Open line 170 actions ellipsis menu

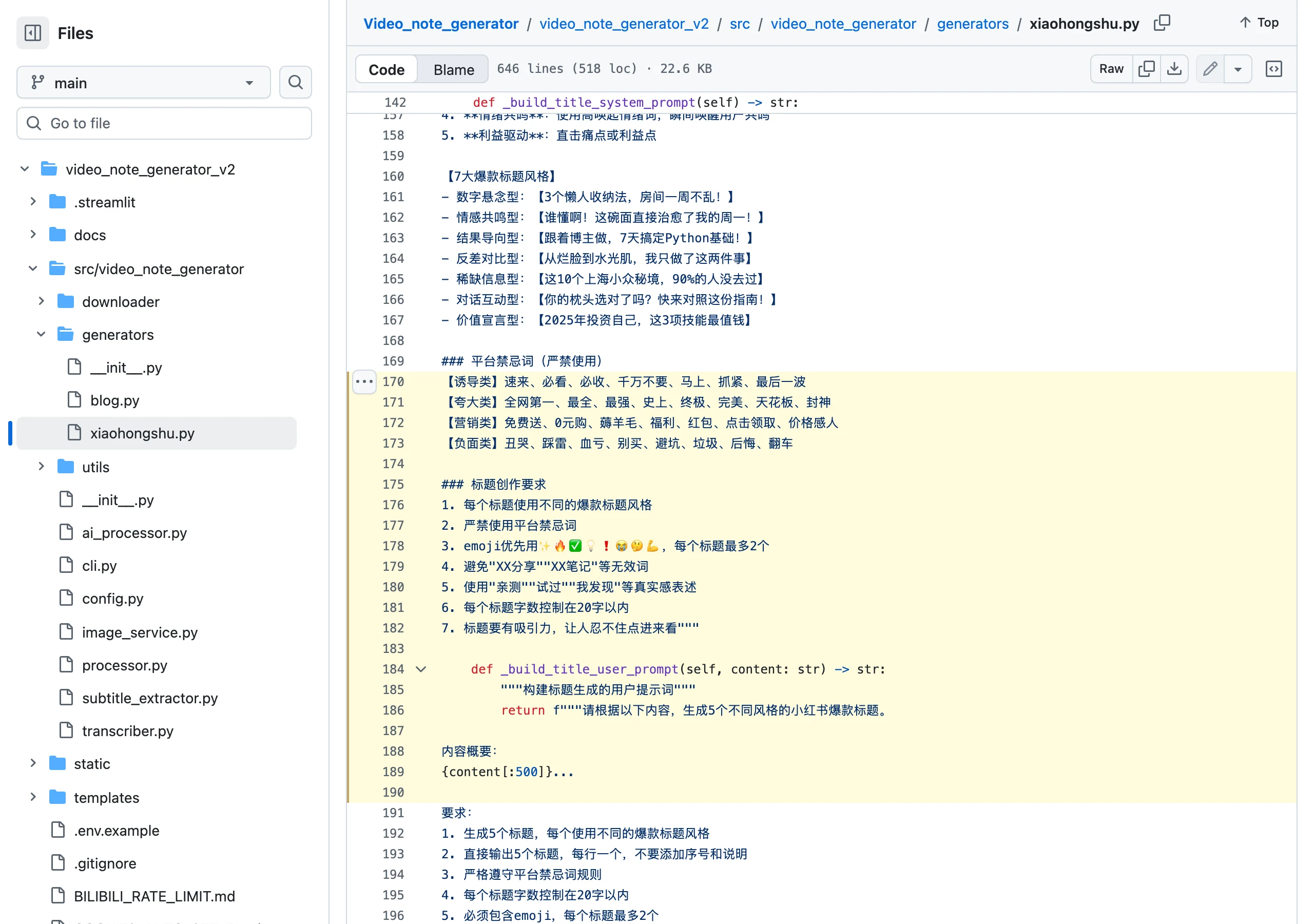tap(364, 381)
